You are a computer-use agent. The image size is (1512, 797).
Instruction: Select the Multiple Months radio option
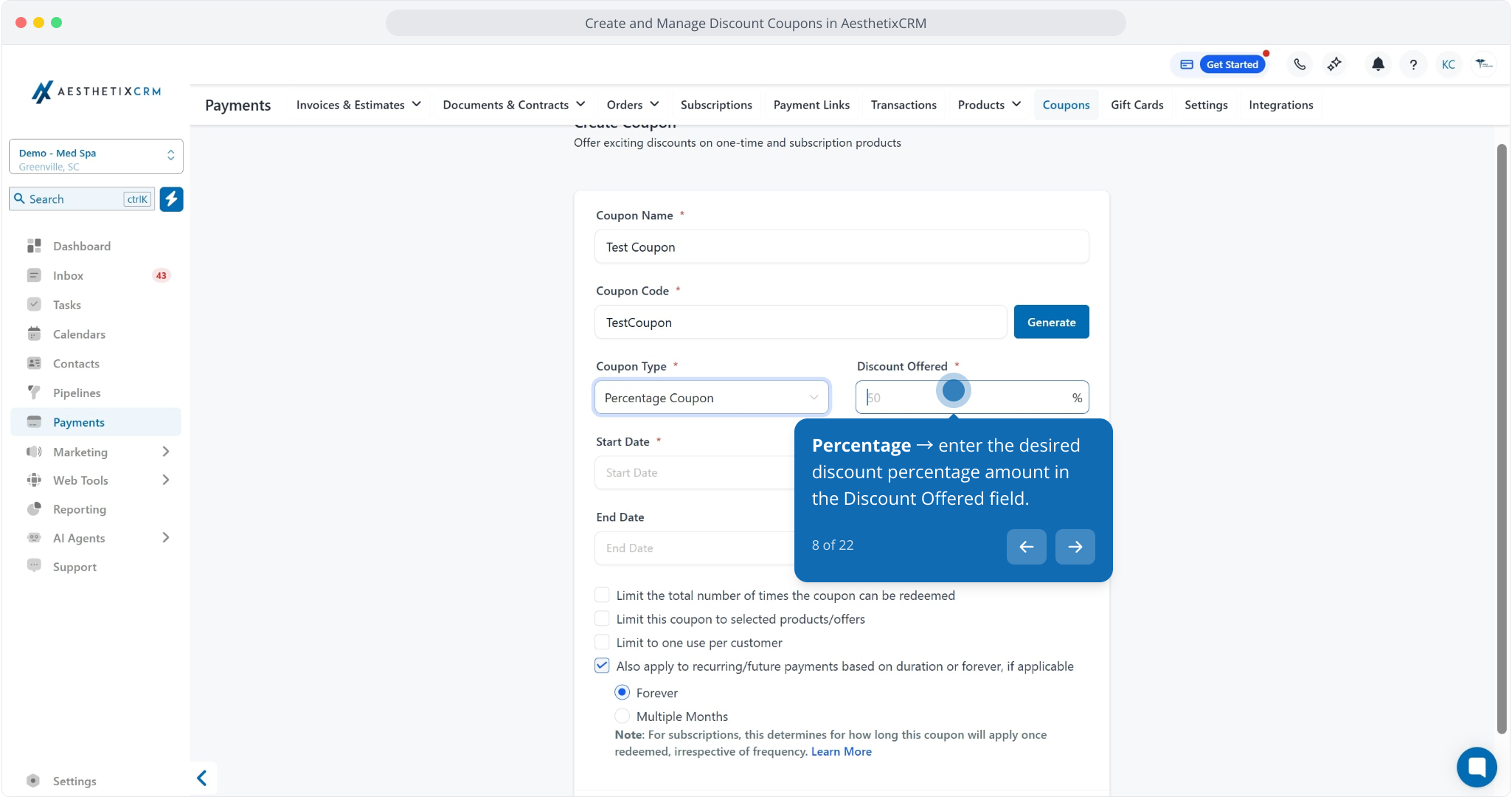tap(622, 716)
